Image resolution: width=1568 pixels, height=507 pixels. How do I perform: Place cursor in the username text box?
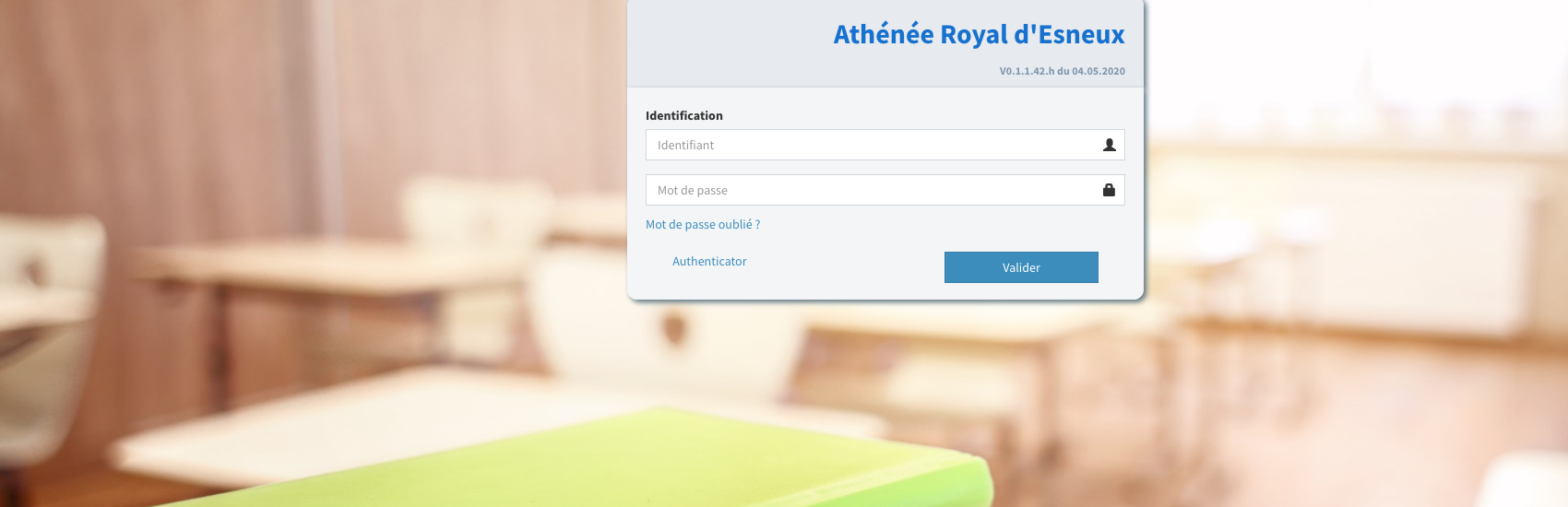885,145
